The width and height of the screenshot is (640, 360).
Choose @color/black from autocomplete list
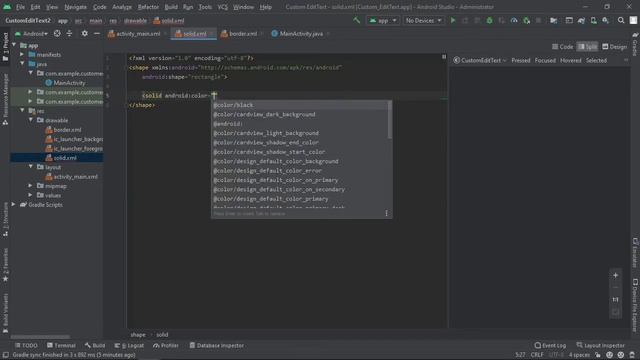point(299,105)
